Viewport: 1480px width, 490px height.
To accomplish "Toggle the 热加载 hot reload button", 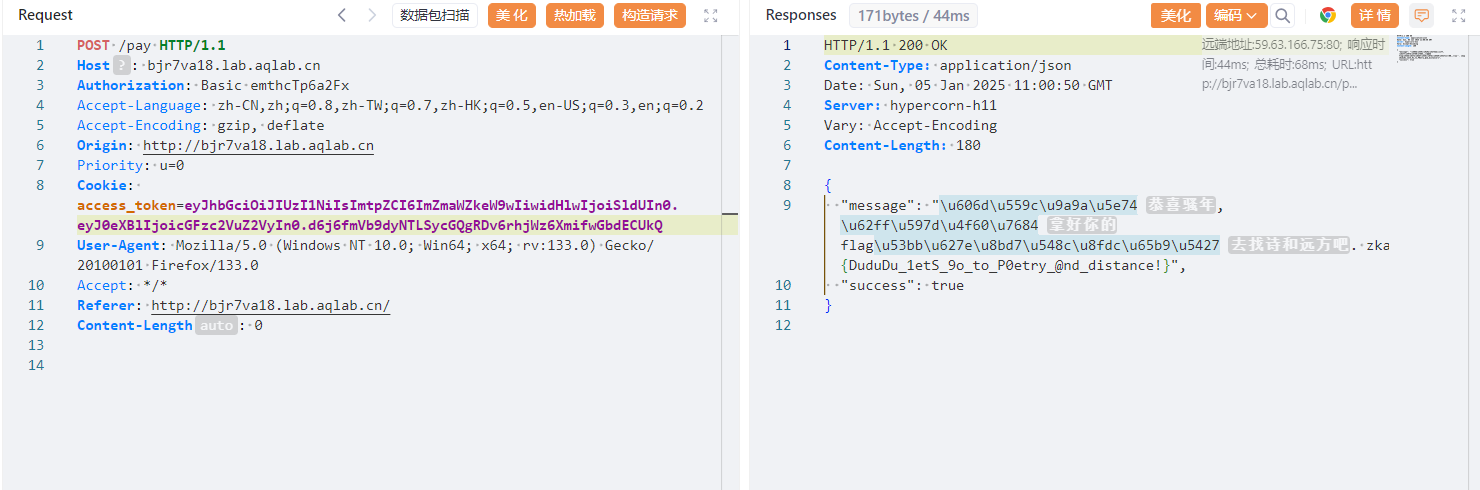I will tap(575, 15).
